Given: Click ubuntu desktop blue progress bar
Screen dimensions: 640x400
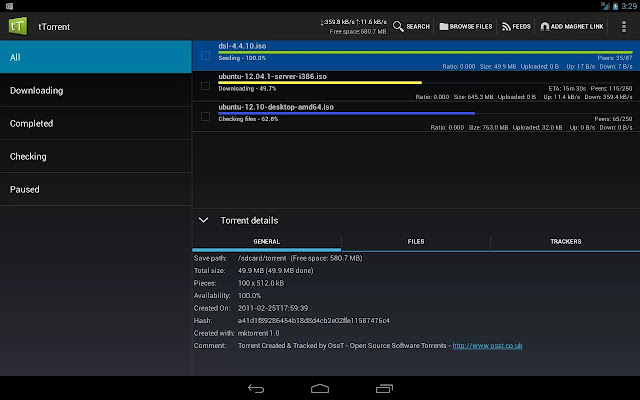Looking at the screenshot, I should click(x=347, y=113).
